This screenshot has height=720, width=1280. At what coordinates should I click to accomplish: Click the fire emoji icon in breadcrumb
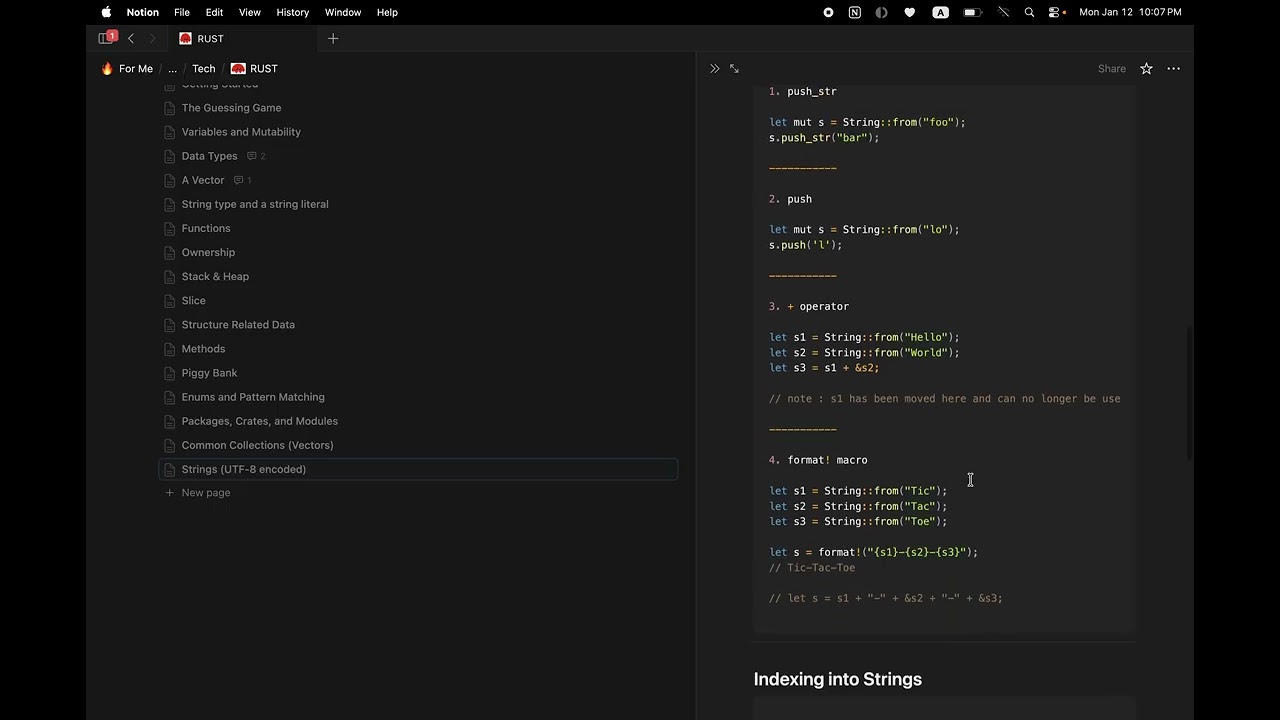click(107, 69)
